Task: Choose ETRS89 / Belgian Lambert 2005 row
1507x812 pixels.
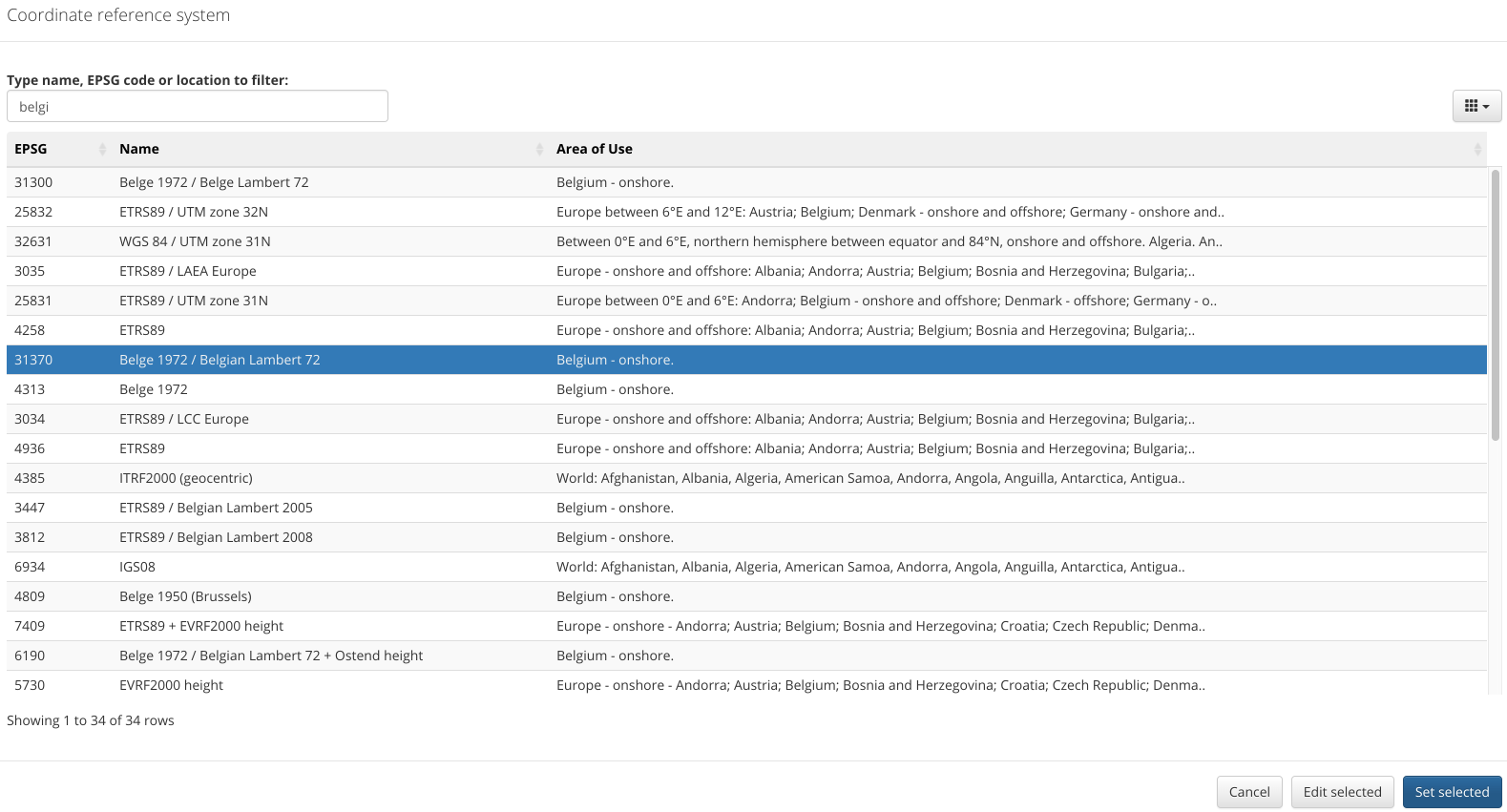Action: 216,508
